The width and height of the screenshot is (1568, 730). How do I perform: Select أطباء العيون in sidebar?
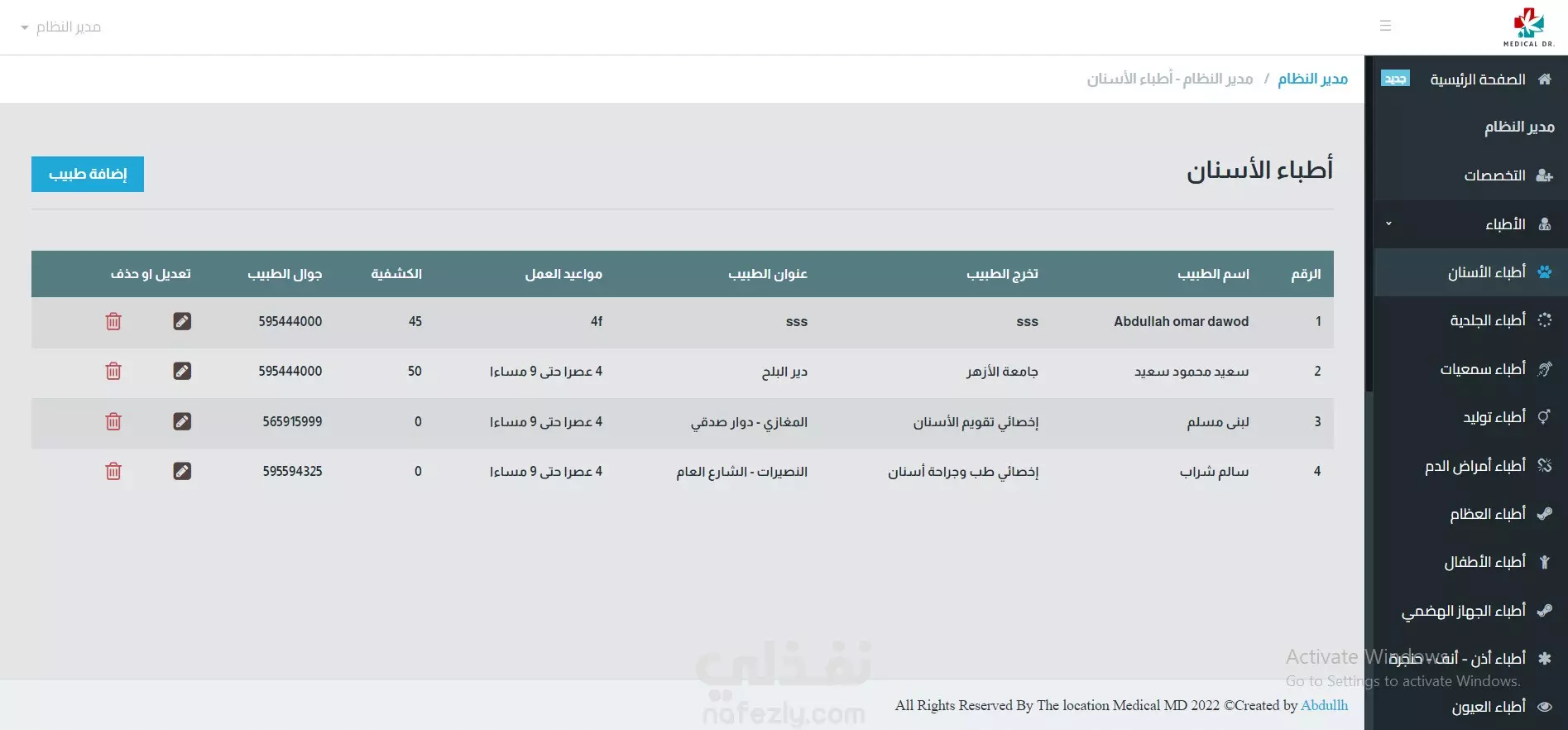[x=1489, y=707]
